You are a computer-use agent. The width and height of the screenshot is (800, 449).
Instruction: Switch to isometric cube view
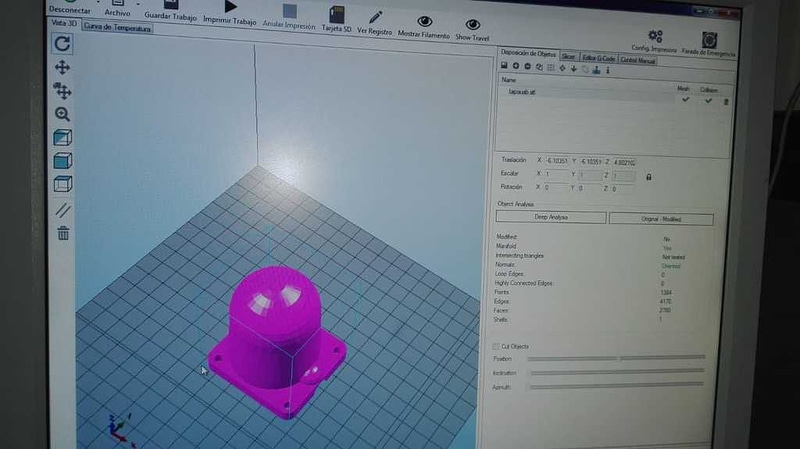click(x=62, y=137)
